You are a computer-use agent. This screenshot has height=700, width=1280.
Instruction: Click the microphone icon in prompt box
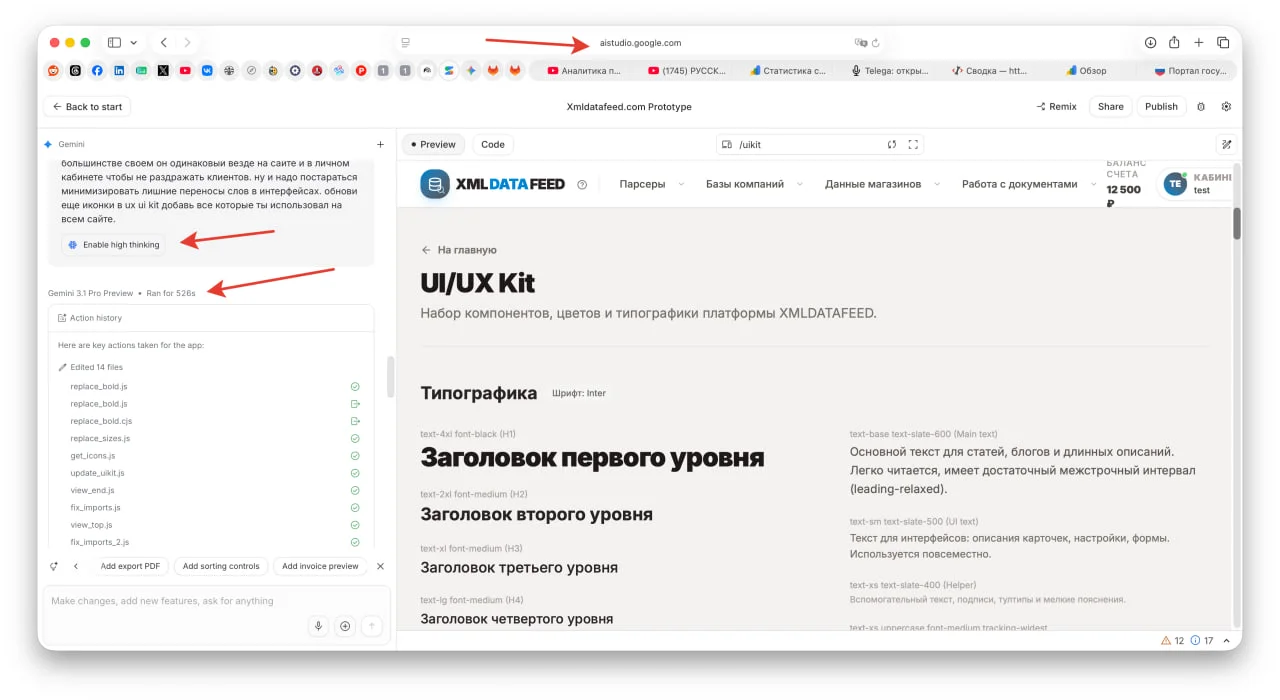click(318, 626)
